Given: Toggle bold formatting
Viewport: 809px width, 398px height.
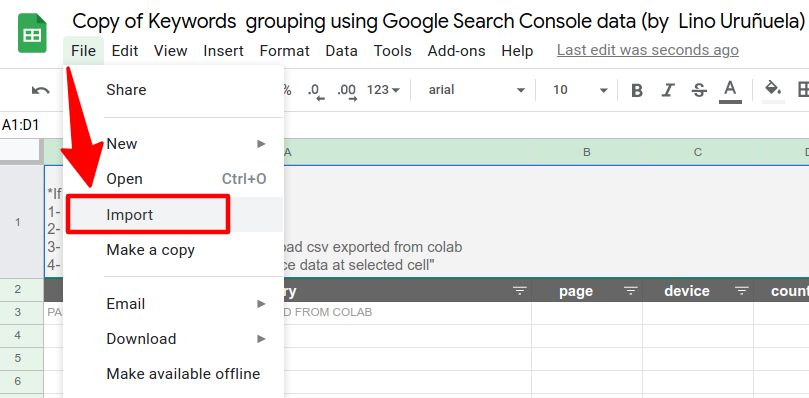Looking at the screenshot, I should pos(637,91).
